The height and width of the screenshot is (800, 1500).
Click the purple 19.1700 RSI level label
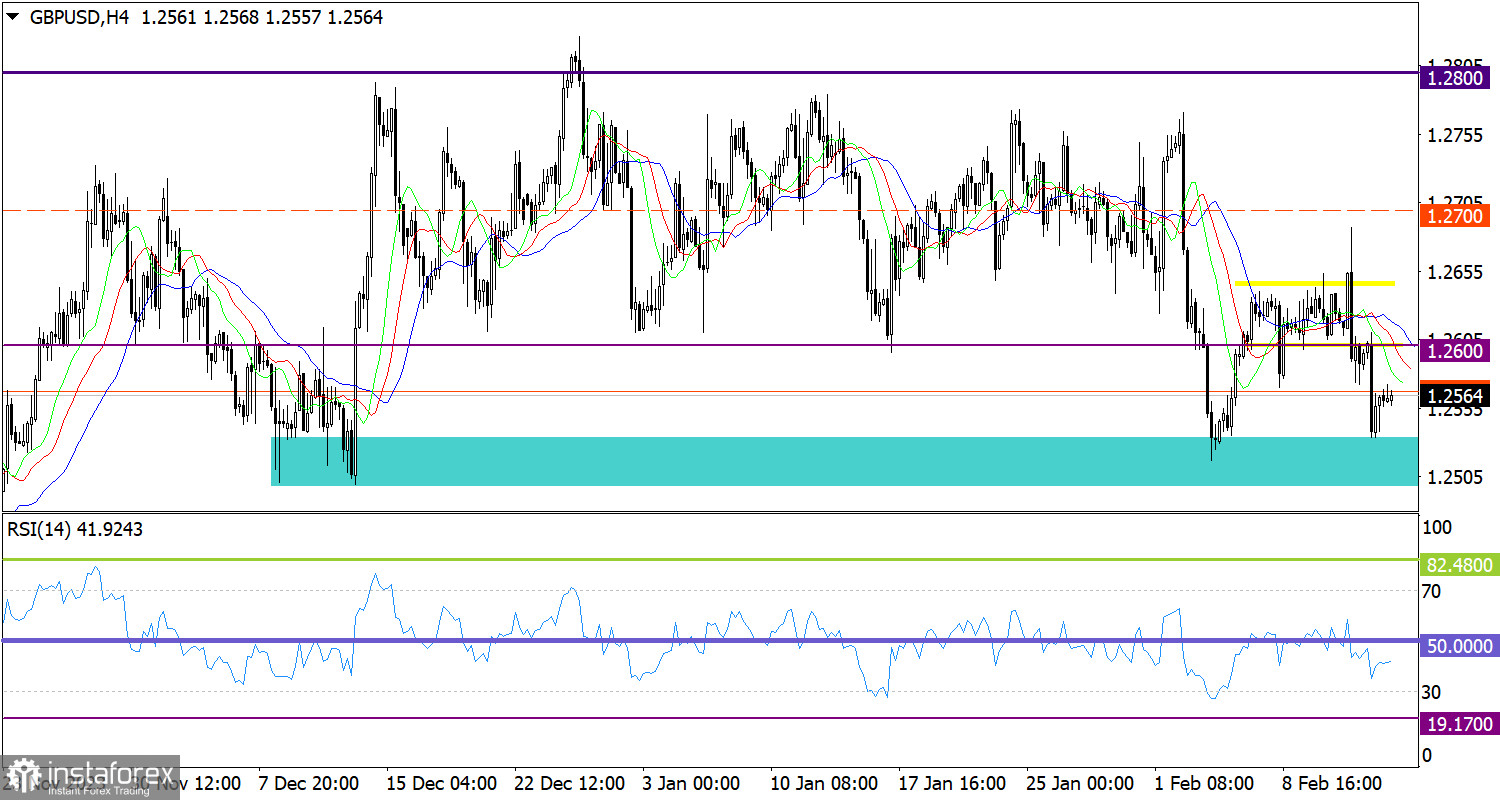click(1458, 723)
